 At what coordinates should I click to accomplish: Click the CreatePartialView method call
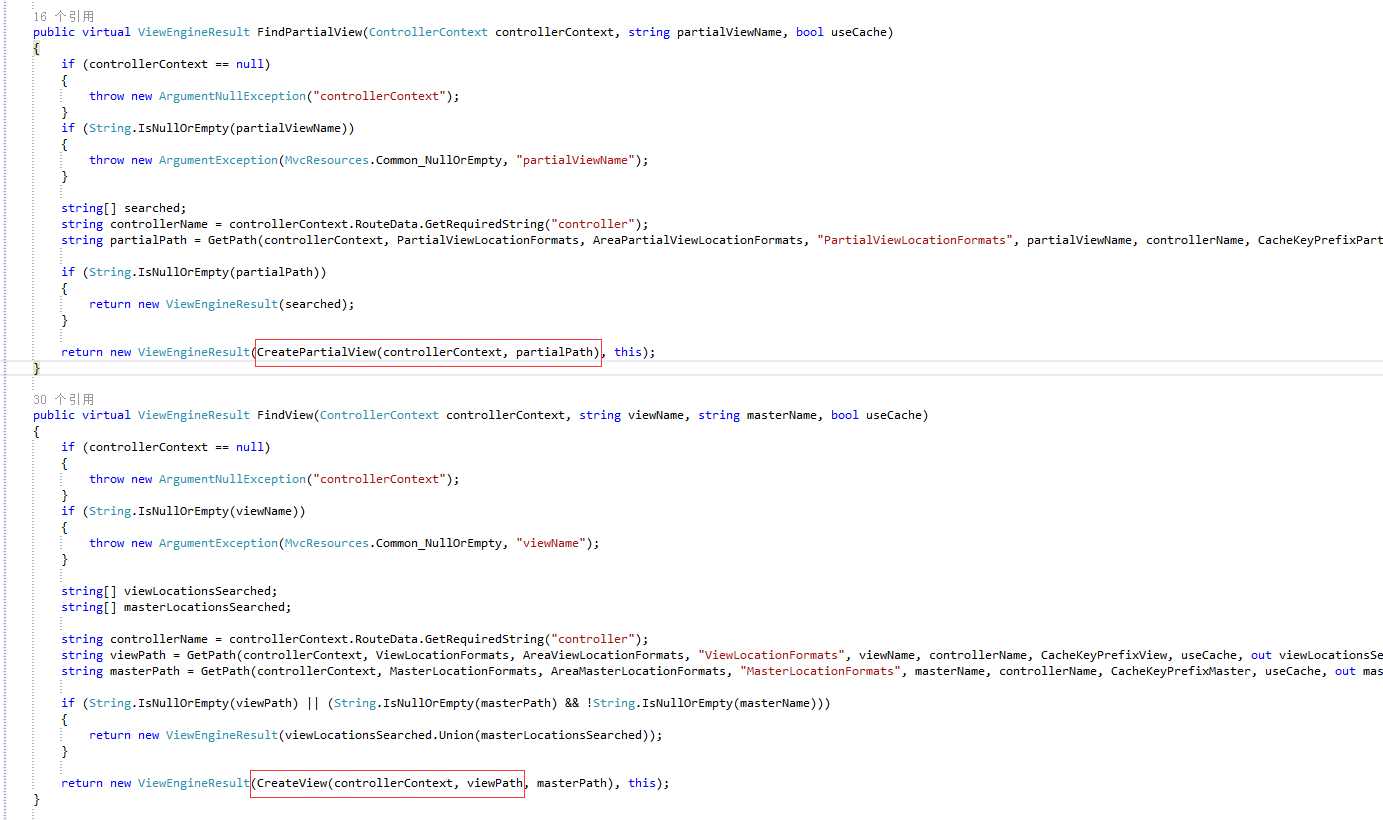[x=317, y=352]
